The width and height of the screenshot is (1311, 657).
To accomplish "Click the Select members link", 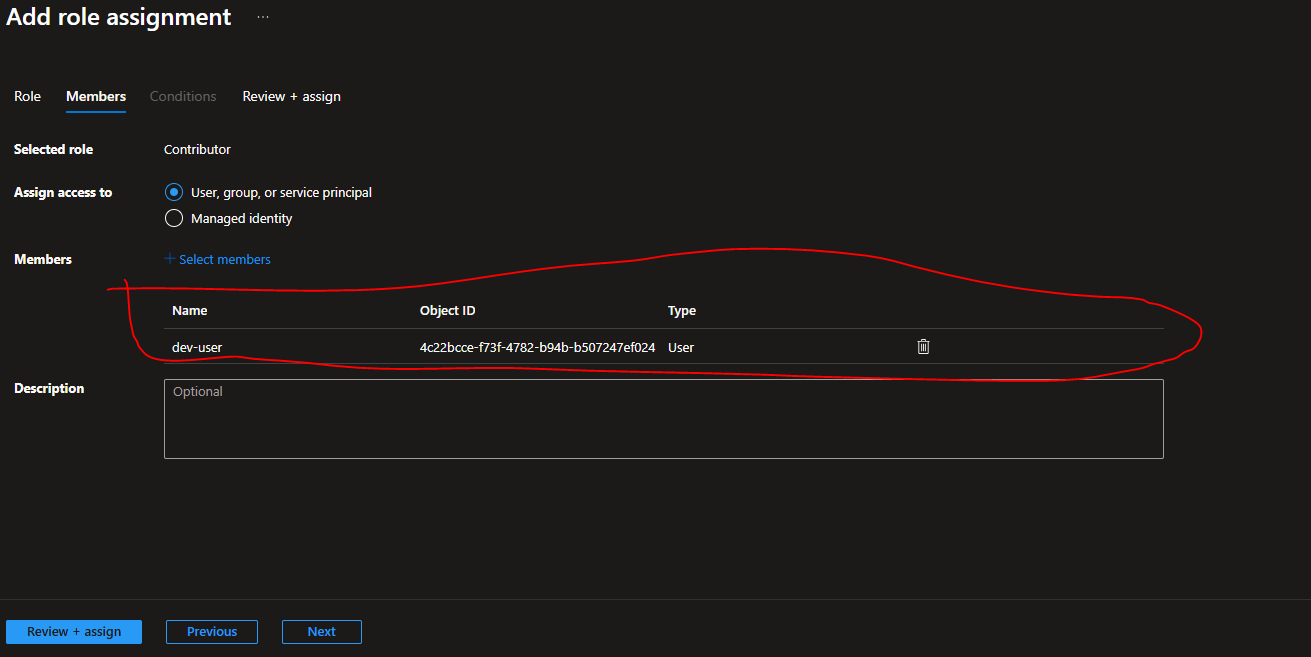I will [x=218, y=259].
